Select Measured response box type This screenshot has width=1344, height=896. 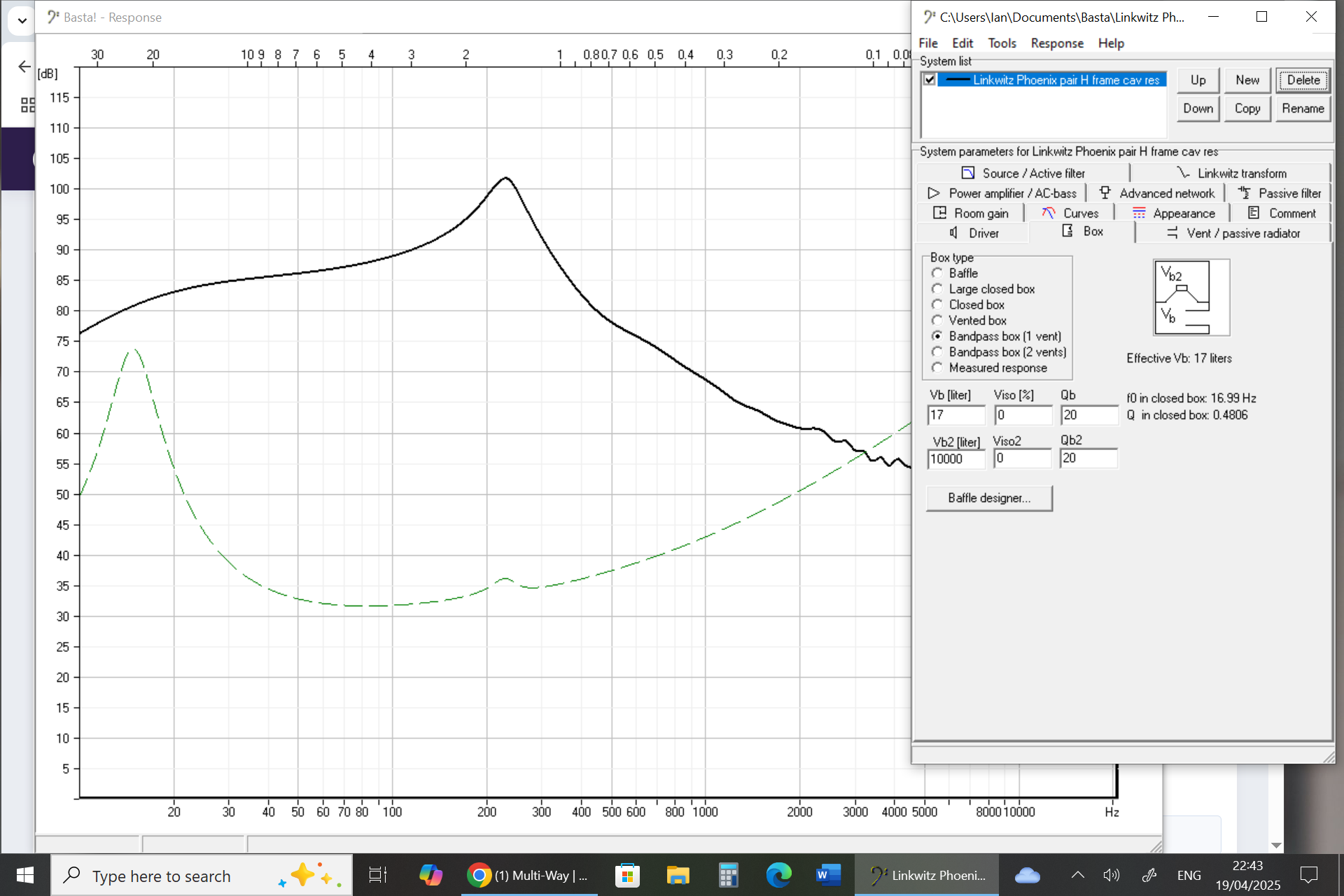[937, 367]
